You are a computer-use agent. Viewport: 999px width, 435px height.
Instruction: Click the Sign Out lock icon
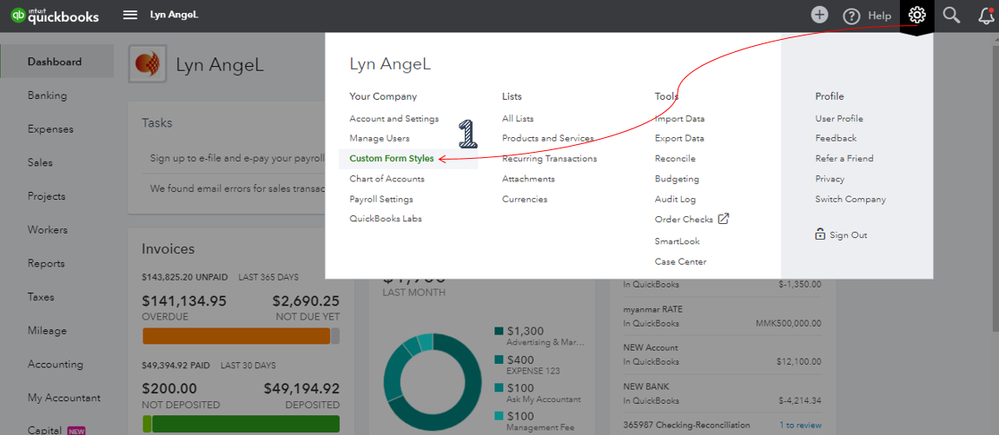click(820, 234)
